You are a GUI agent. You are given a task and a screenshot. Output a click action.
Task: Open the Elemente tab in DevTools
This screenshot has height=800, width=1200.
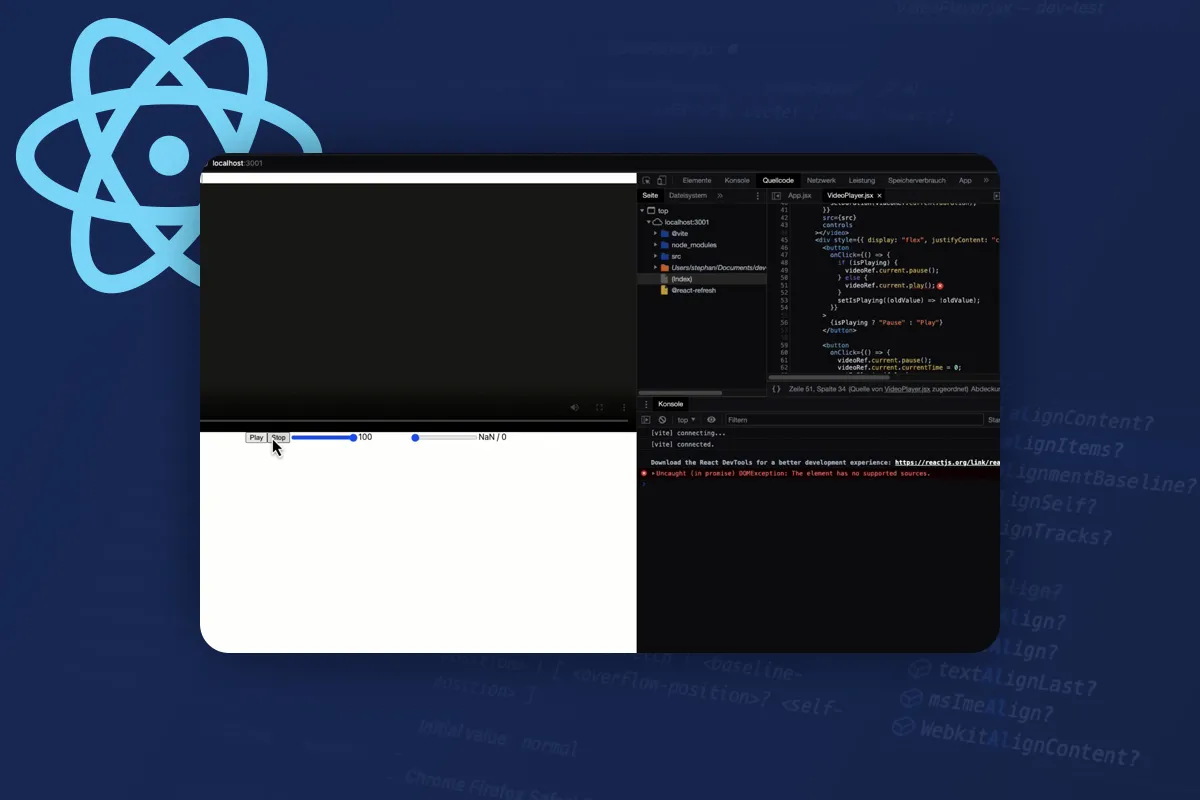(697, 180)
